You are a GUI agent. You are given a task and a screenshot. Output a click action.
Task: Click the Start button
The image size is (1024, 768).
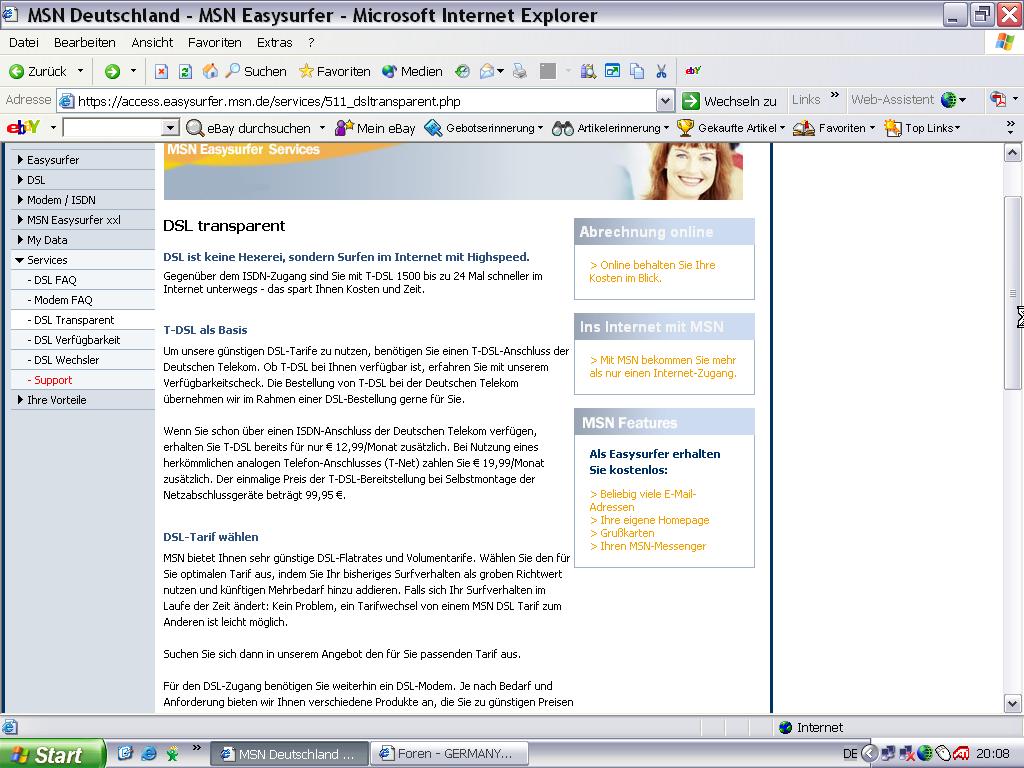51,754
